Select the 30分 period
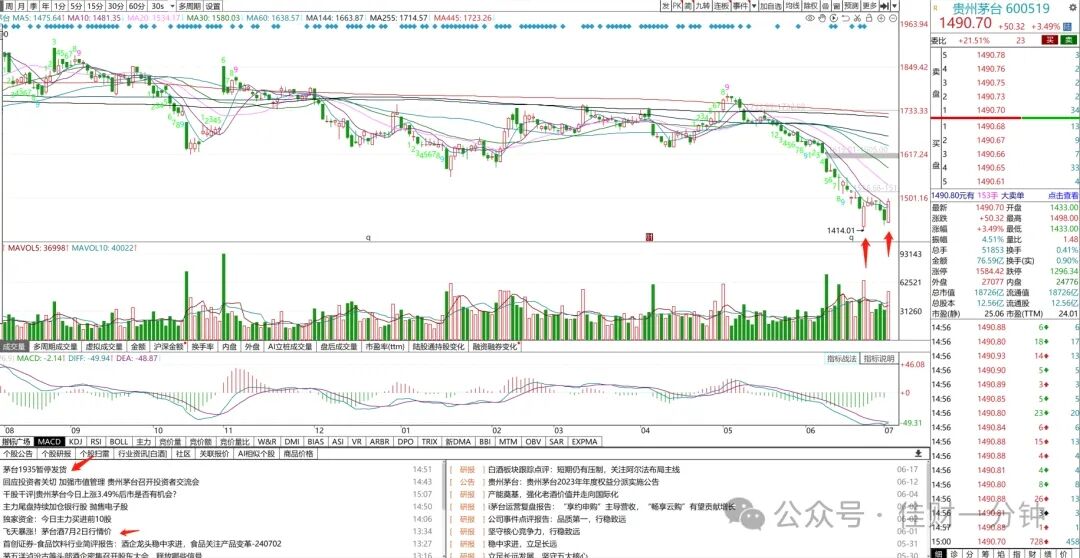 (116, 6)
